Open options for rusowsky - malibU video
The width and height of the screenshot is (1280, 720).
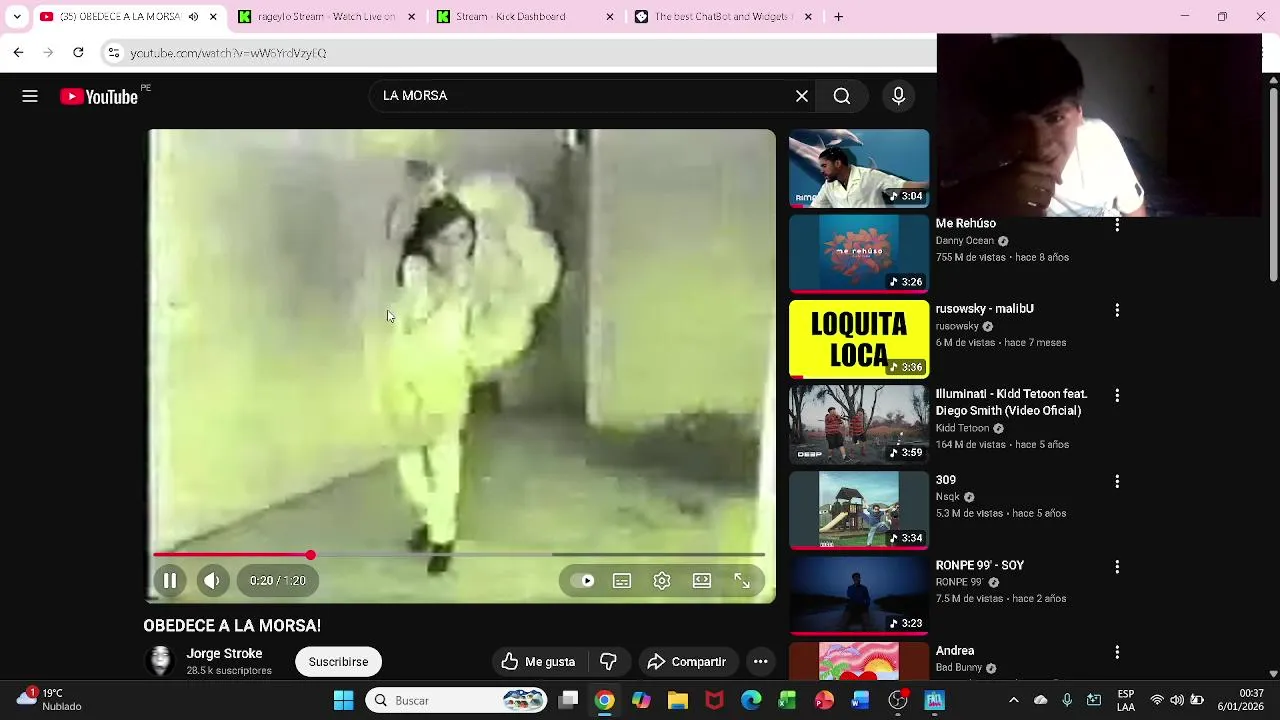click(1117, 310)
